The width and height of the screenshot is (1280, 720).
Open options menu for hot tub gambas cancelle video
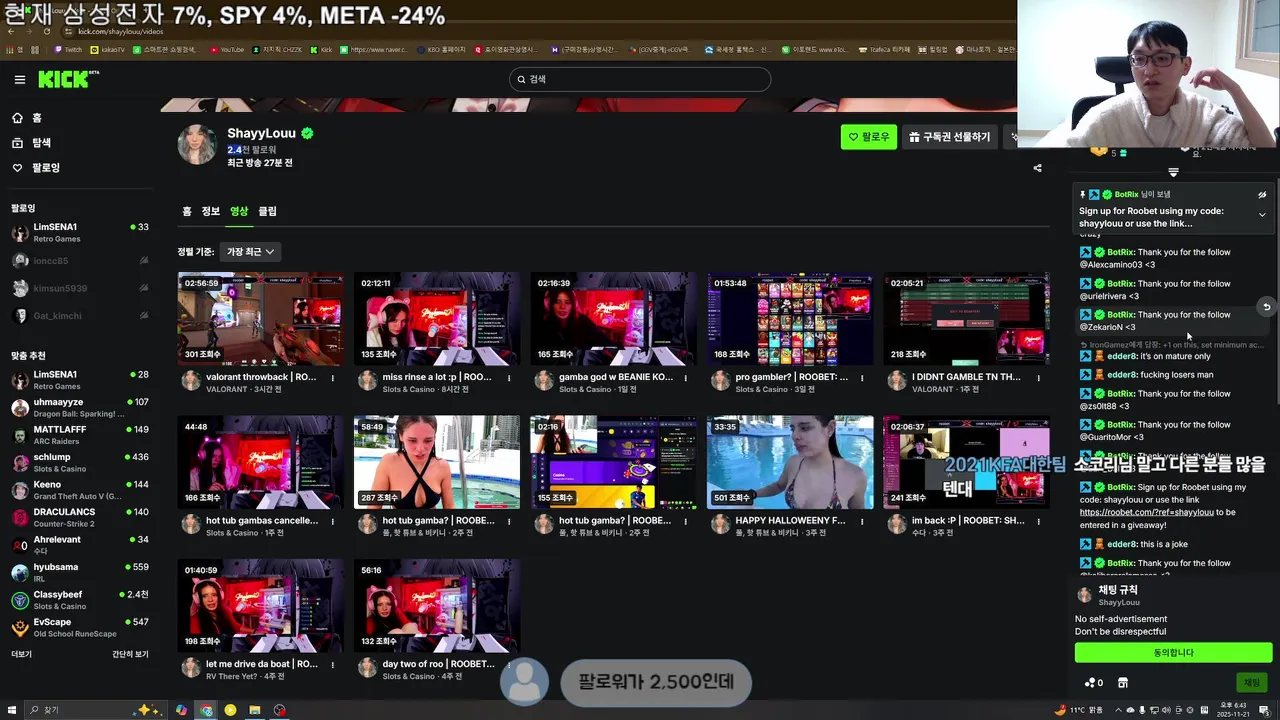333,521
